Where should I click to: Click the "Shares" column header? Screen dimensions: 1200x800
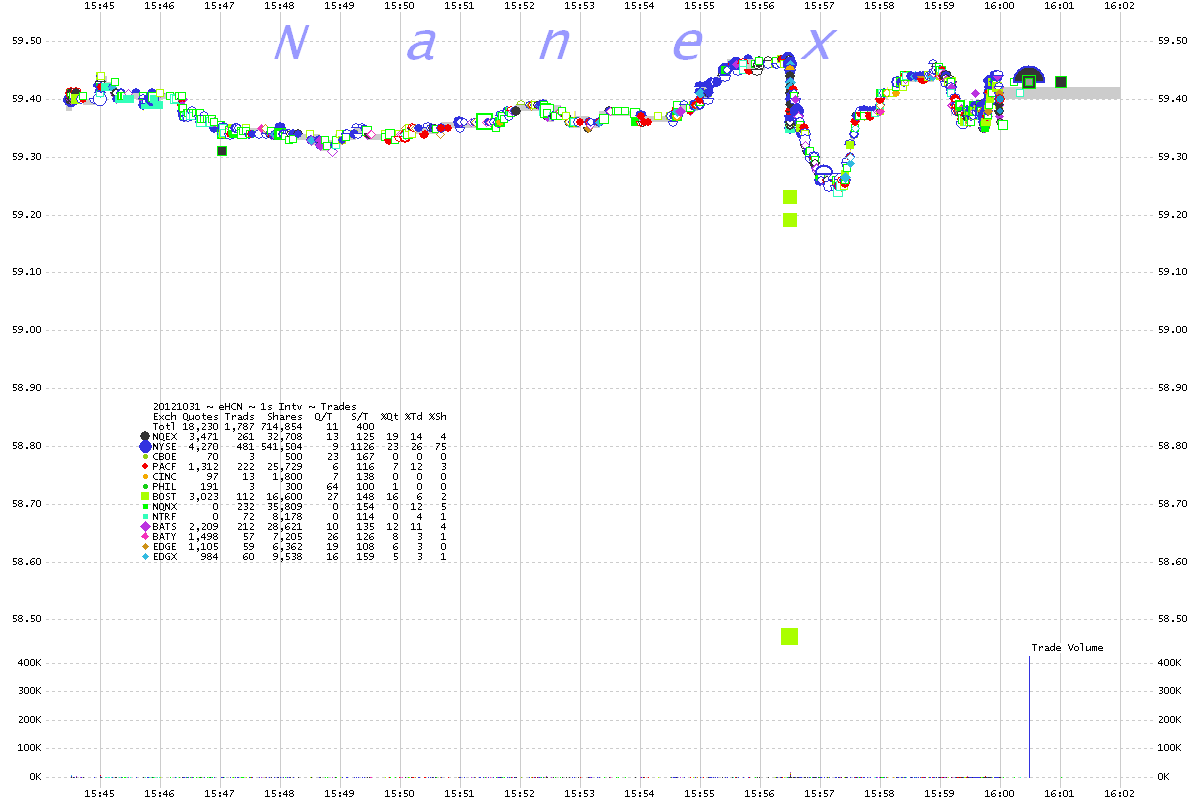tap(285, 416)
